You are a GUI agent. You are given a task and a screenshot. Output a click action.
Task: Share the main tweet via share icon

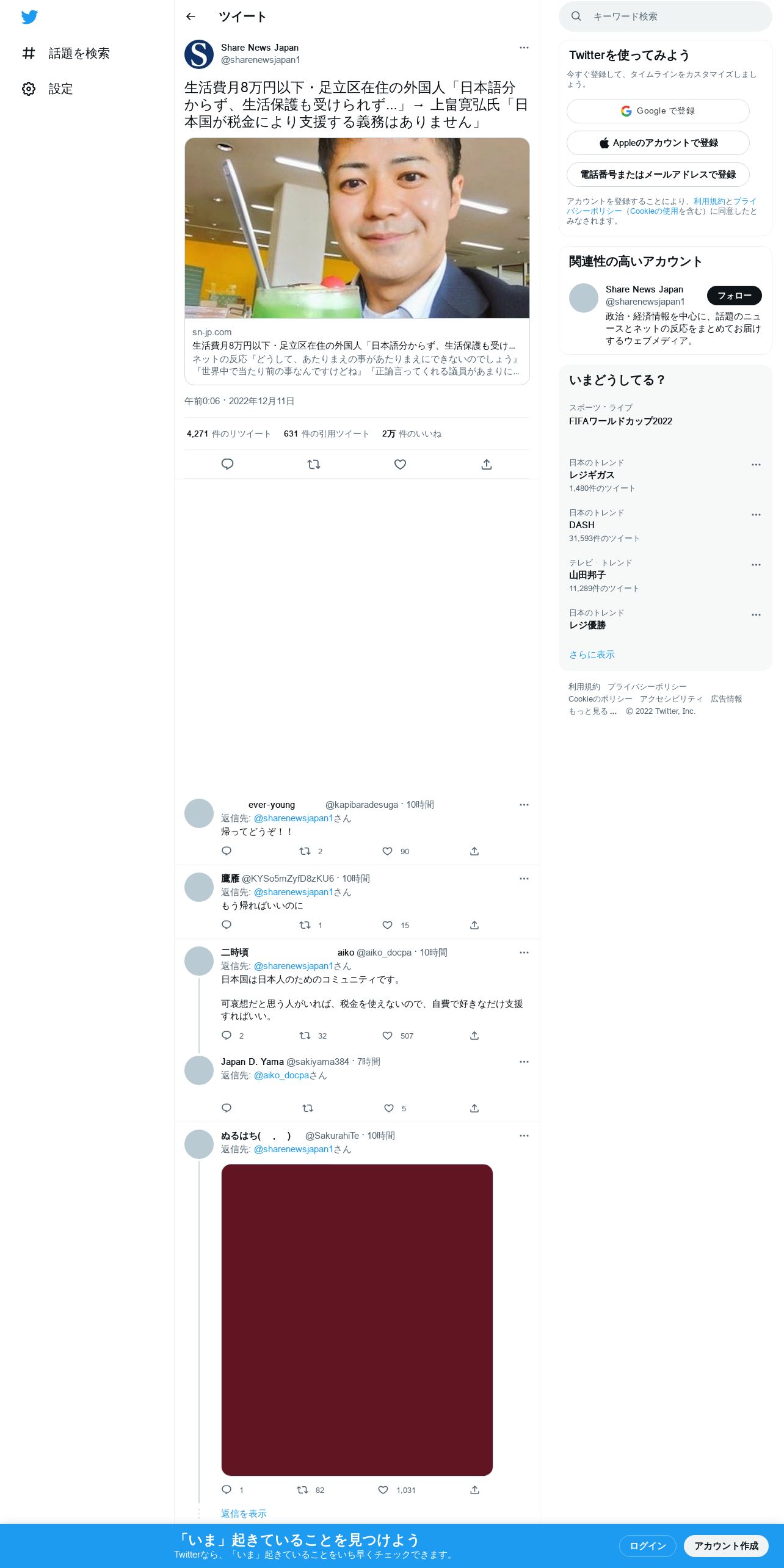pyautogui.click(x=487, y=464)
